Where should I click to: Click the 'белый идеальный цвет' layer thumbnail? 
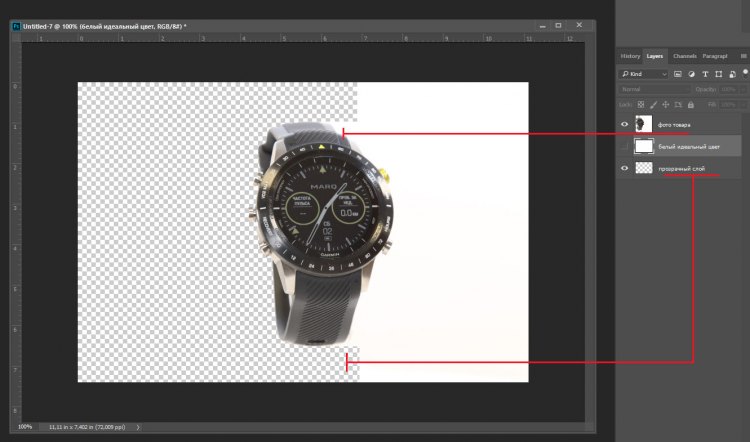click(644, 146)
